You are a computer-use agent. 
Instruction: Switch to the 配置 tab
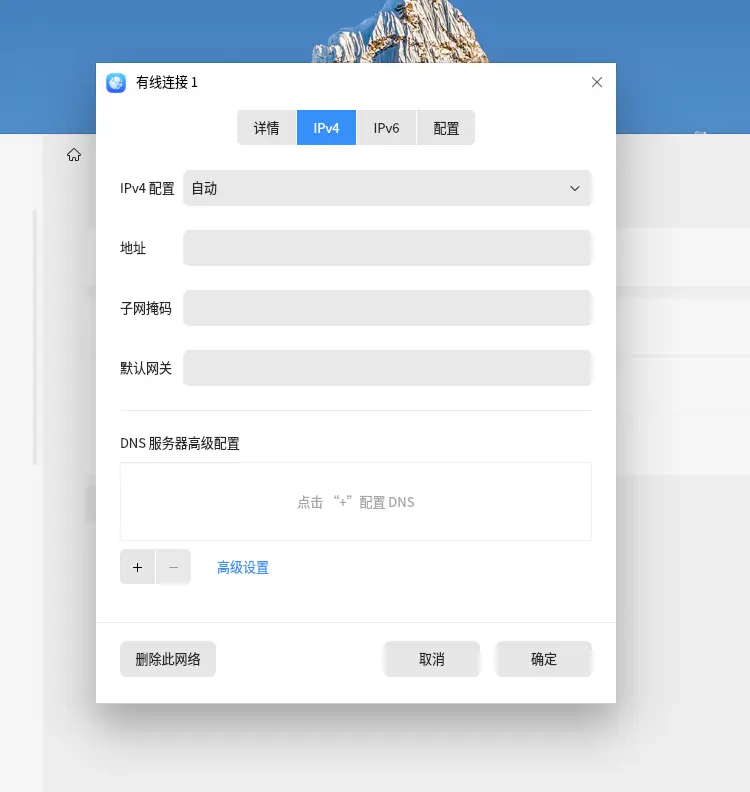446,128
